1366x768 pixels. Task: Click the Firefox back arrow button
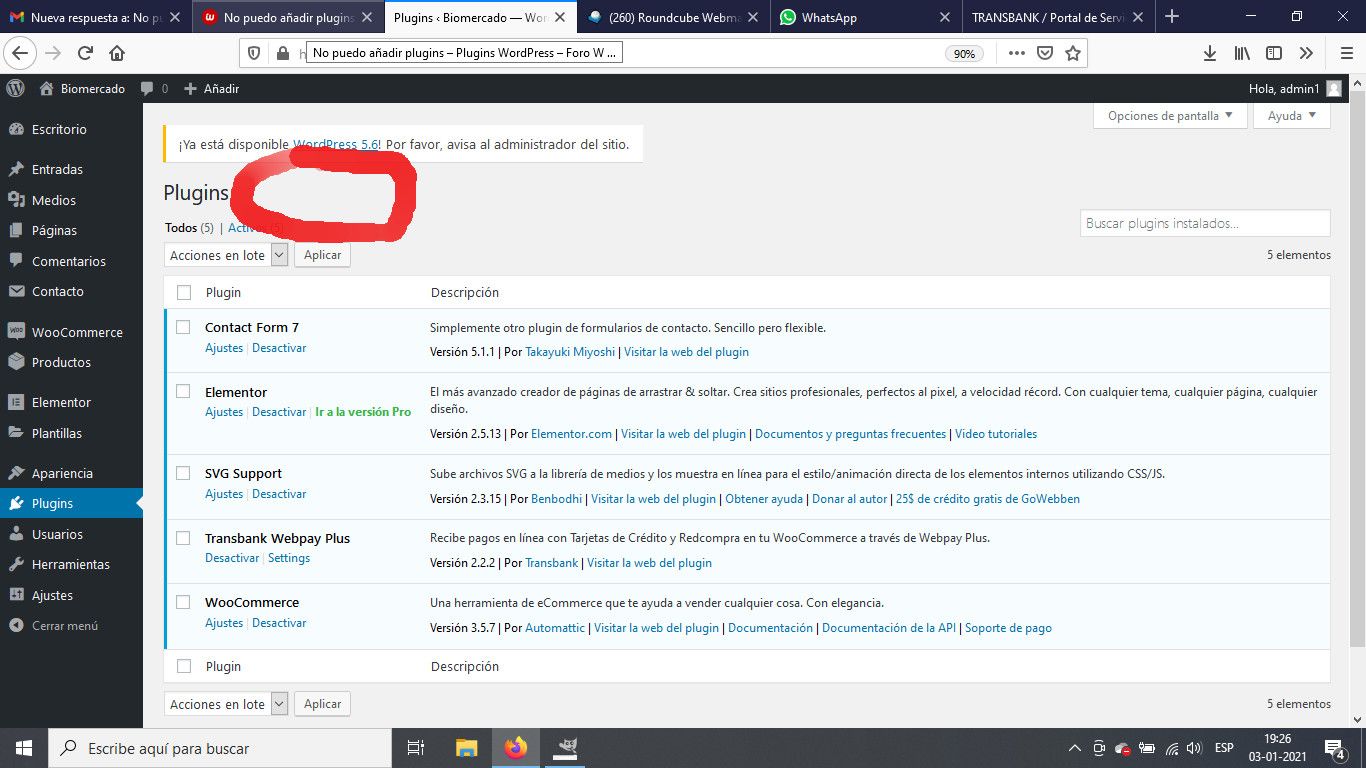20,53
